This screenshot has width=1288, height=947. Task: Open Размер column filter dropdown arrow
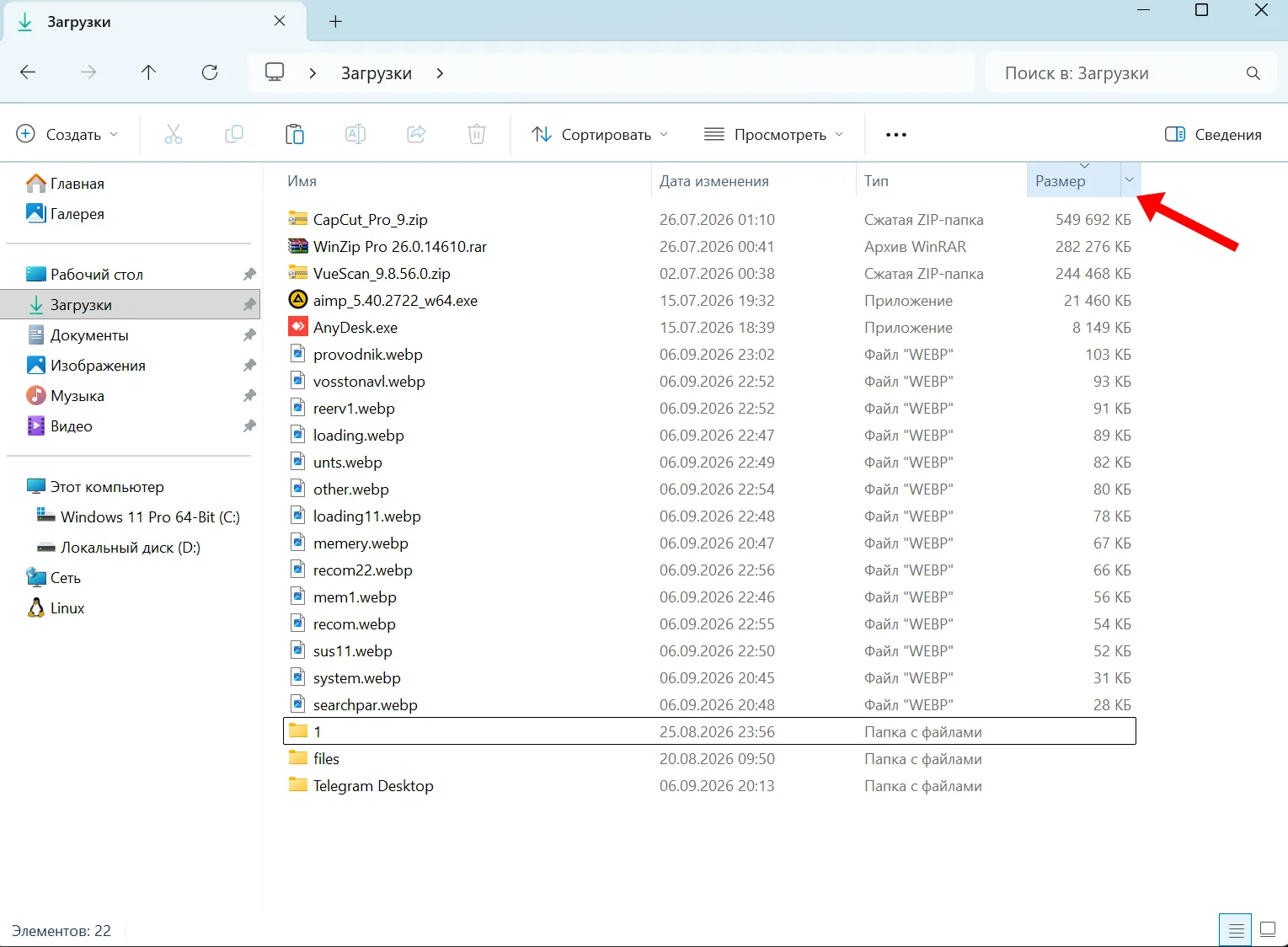(1130, 180)
